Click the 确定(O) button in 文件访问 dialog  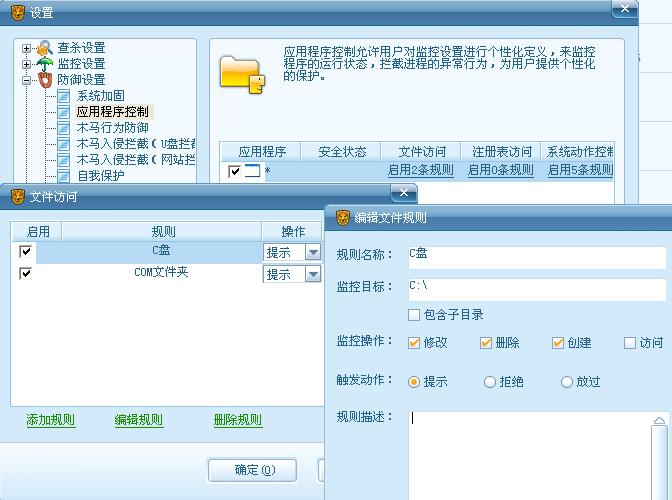[x=252, y=470]
